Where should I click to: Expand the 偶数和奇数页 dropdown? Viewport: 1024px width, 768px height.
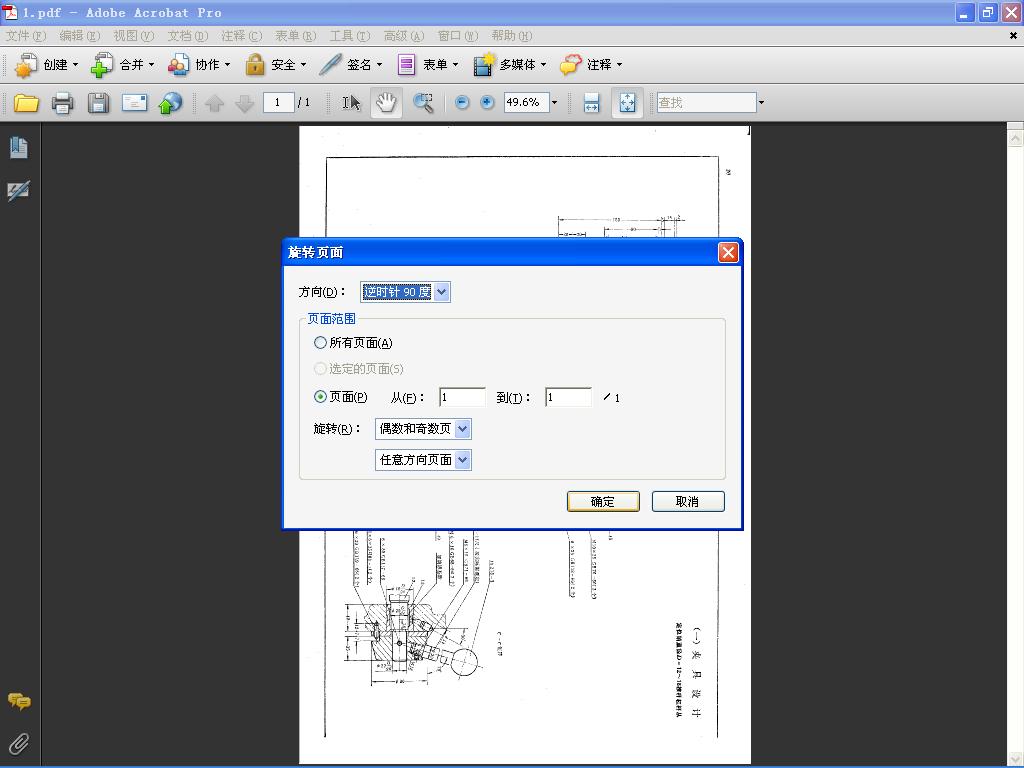(462, 429)
